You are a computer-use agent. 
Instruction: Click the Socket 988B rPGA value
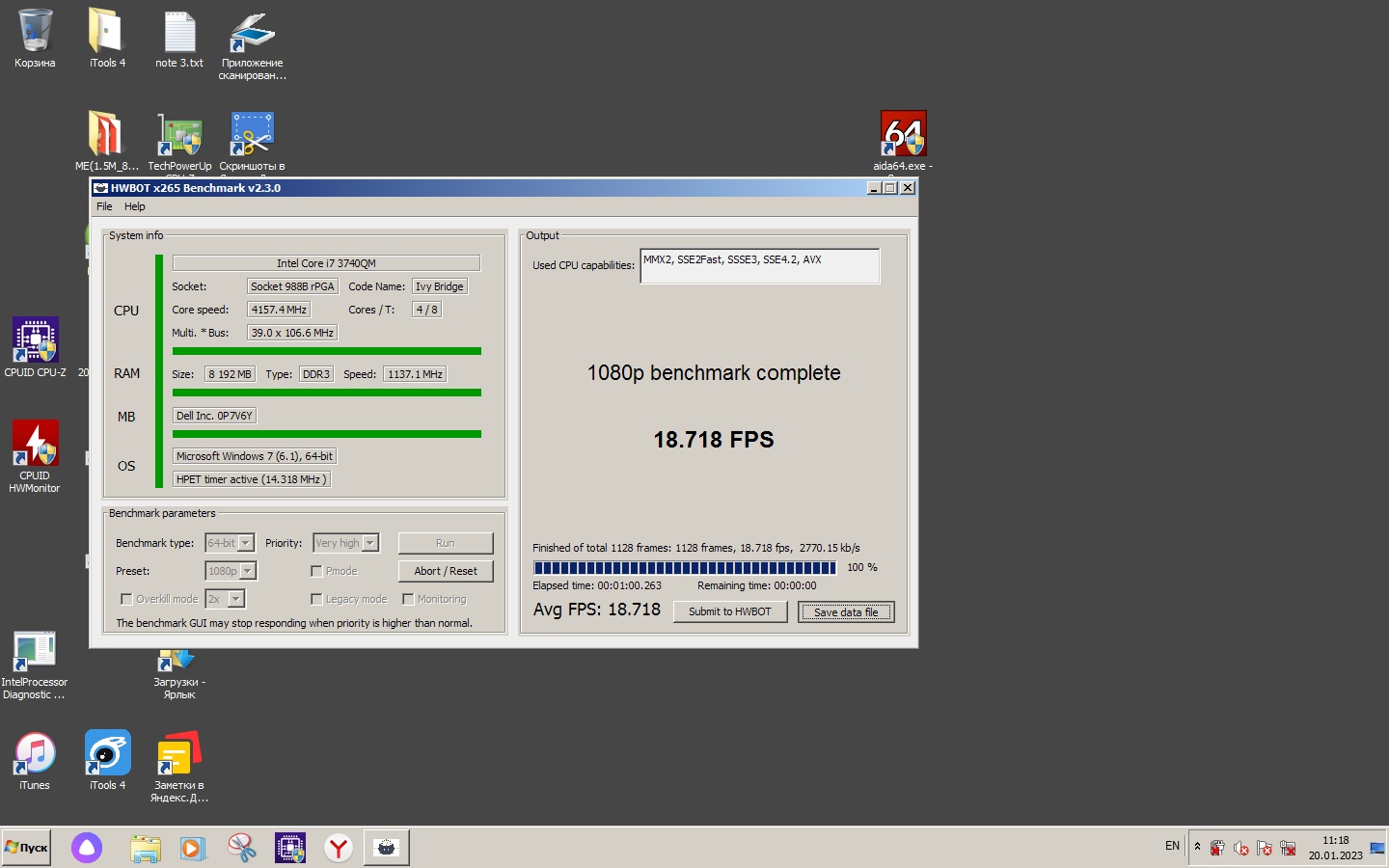click(x=292, y=286)
